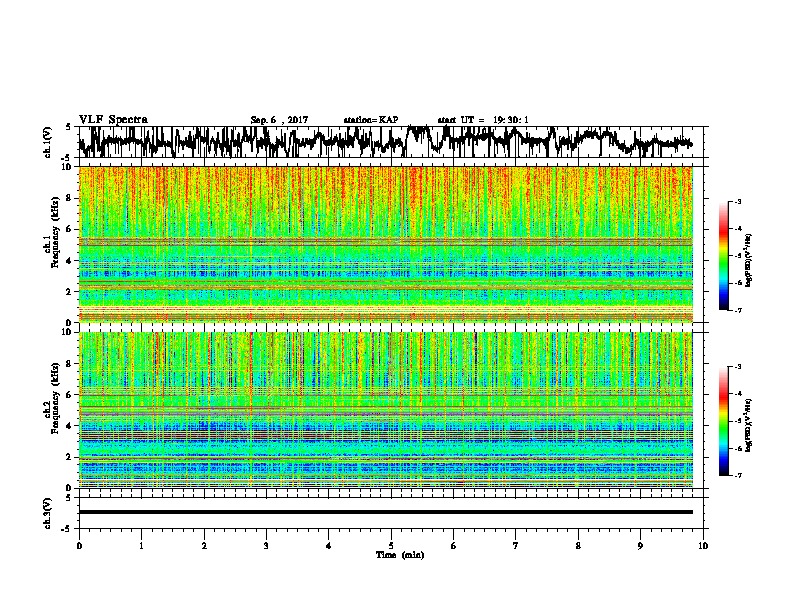792x612 pixels.
Task: Click the ch.1 colorbar log(PSD) label
Action: pyautogui.click(x=748, y=261)
